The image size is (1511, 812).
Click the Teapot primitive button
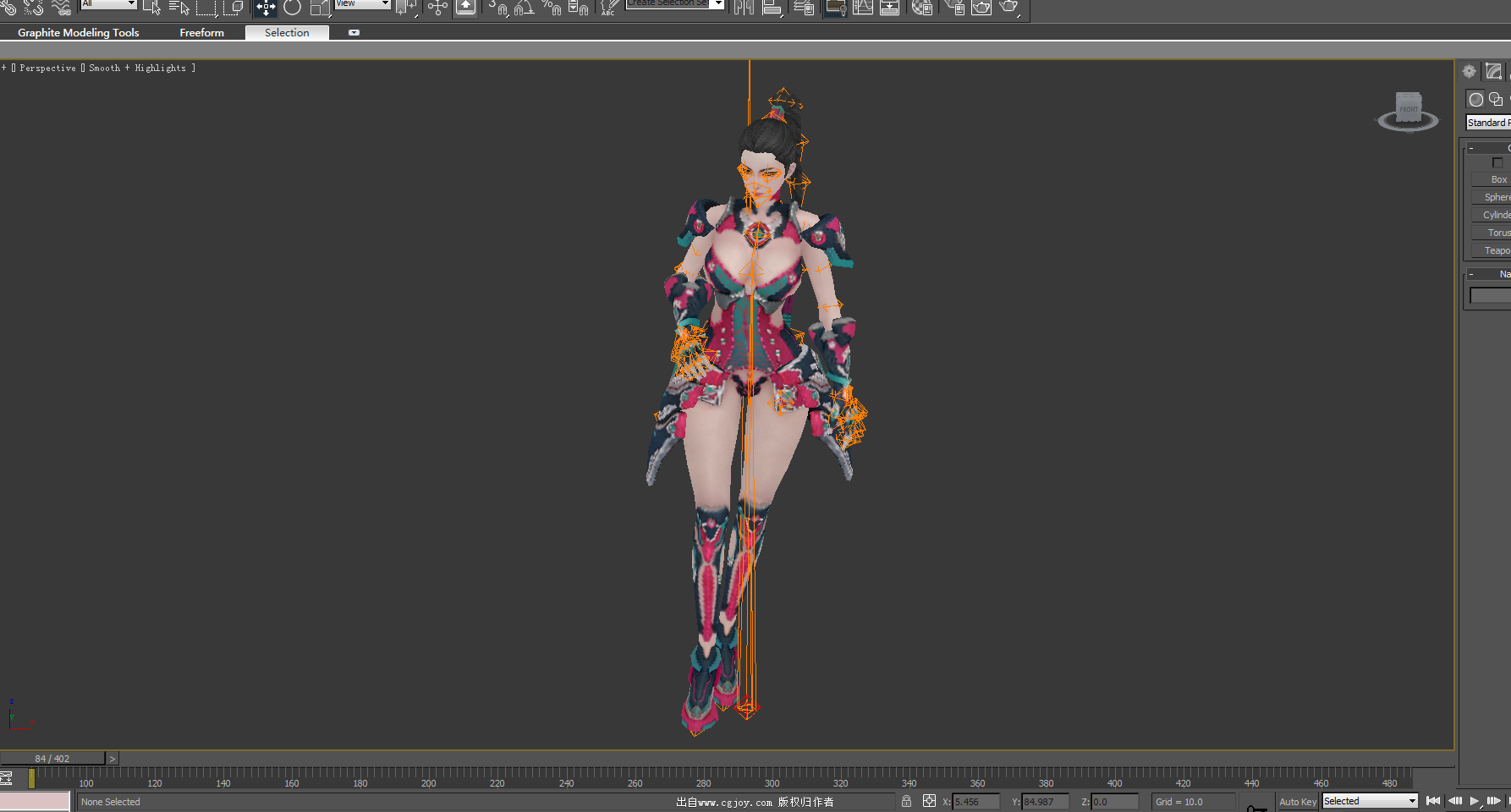click(1492, 250)
